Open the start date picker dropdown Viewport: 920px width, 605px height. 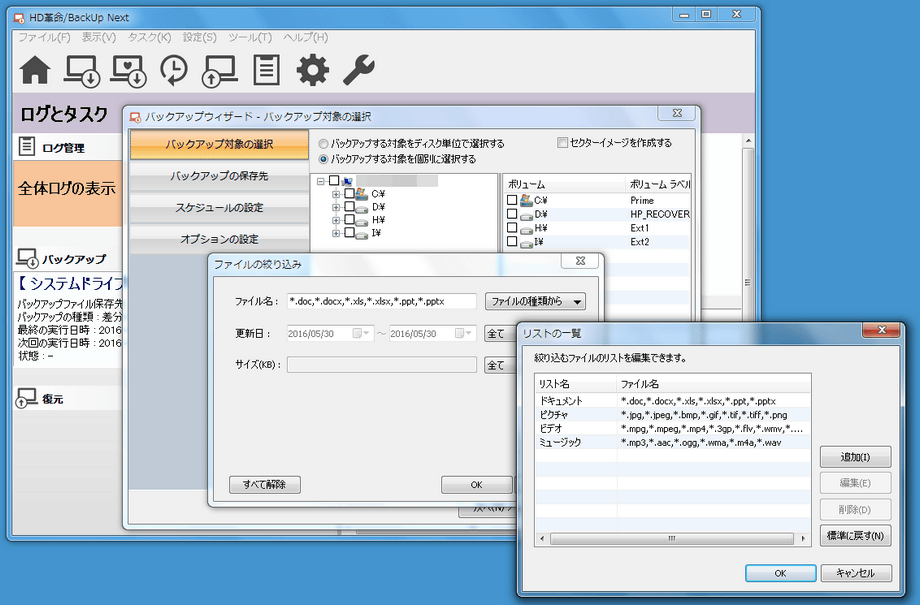[366, 334]
